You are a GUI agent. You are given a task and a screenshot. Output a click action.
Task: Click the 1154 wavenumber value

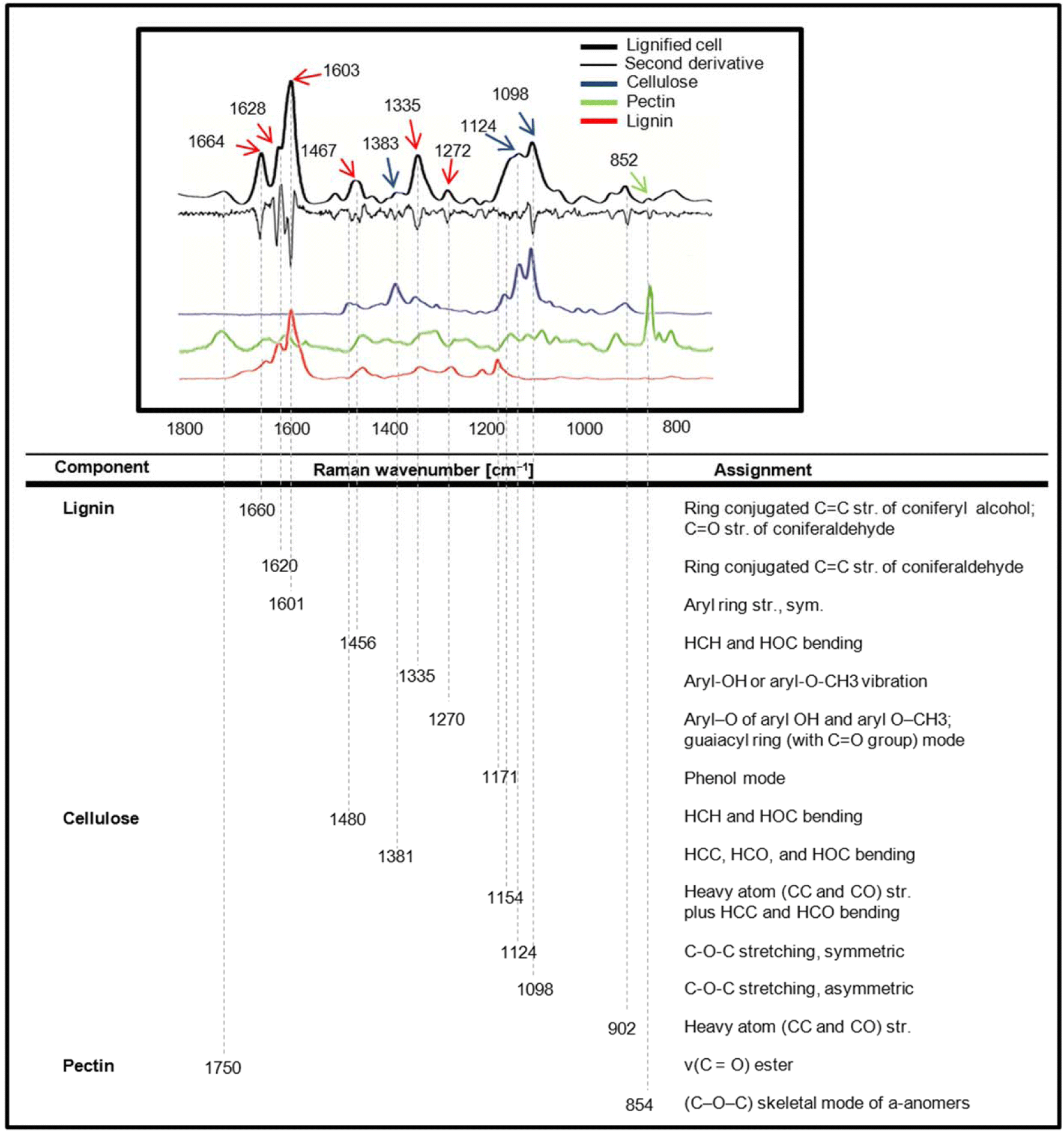[x=505, y=899]
